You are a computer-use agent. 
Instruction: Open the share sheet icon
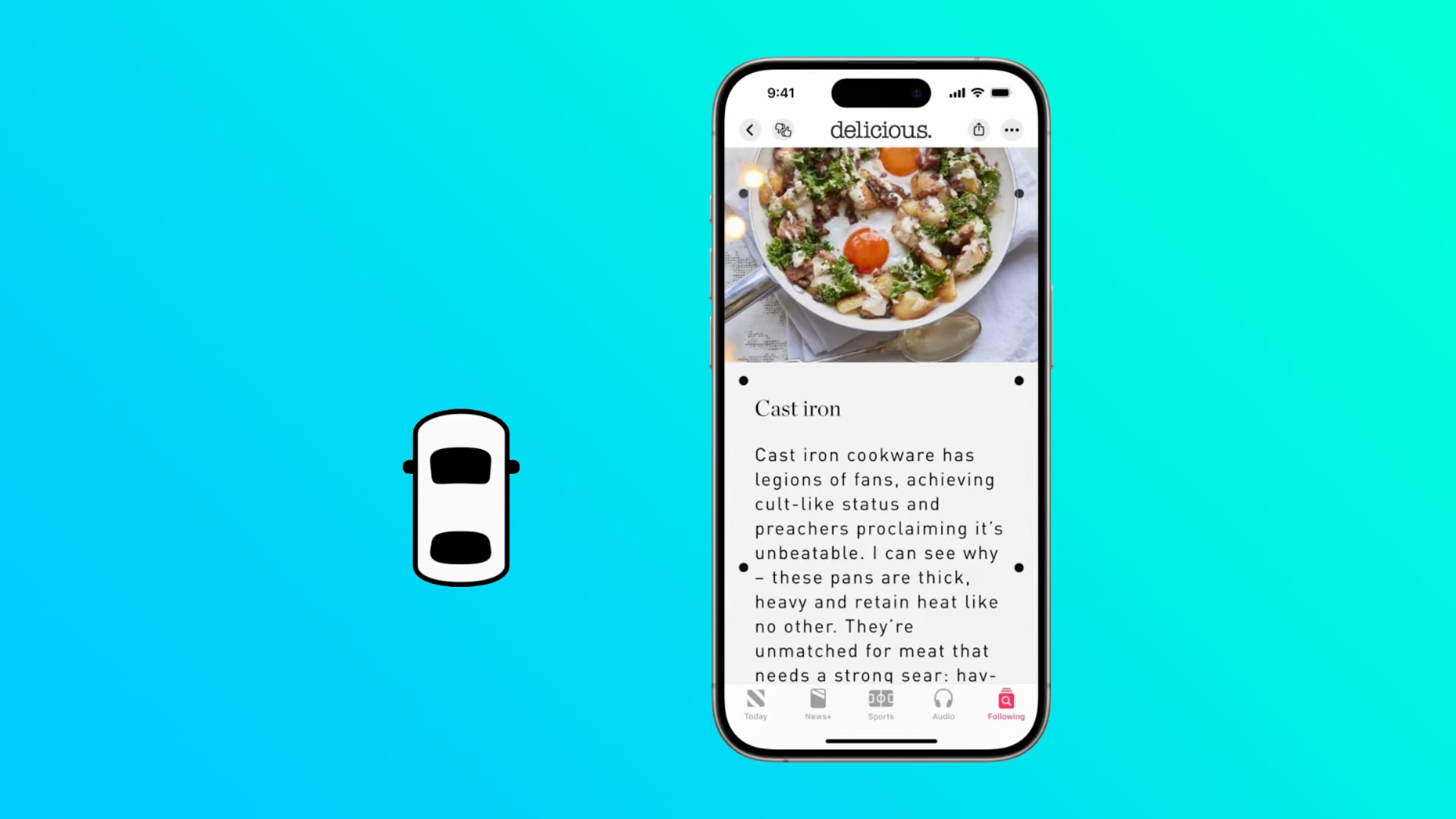pyautogui.click(x=978, y=129)
